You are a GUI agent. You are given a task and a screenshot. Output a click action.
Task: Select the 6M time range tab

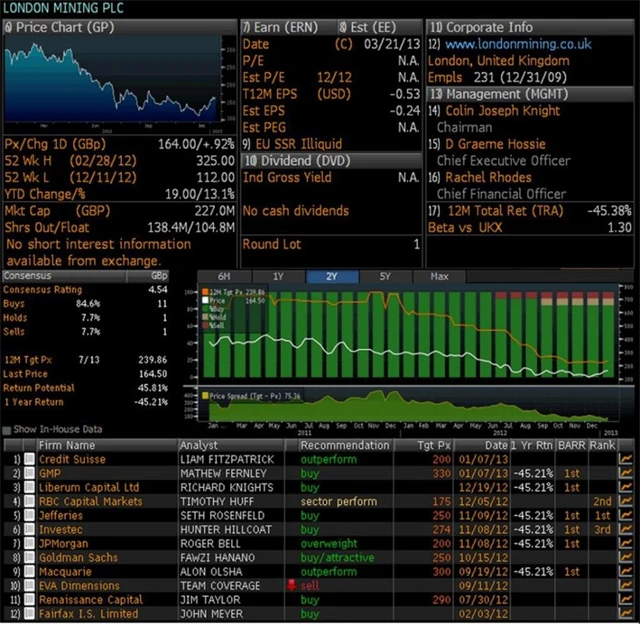pyautogui.click(x=224, y=276)
